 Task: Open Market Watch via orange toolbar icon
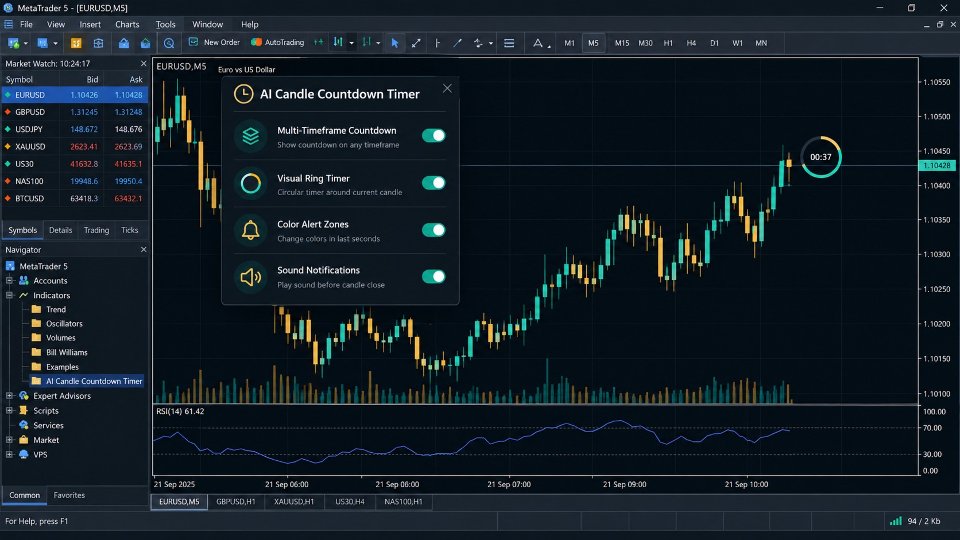click(76, 43)
